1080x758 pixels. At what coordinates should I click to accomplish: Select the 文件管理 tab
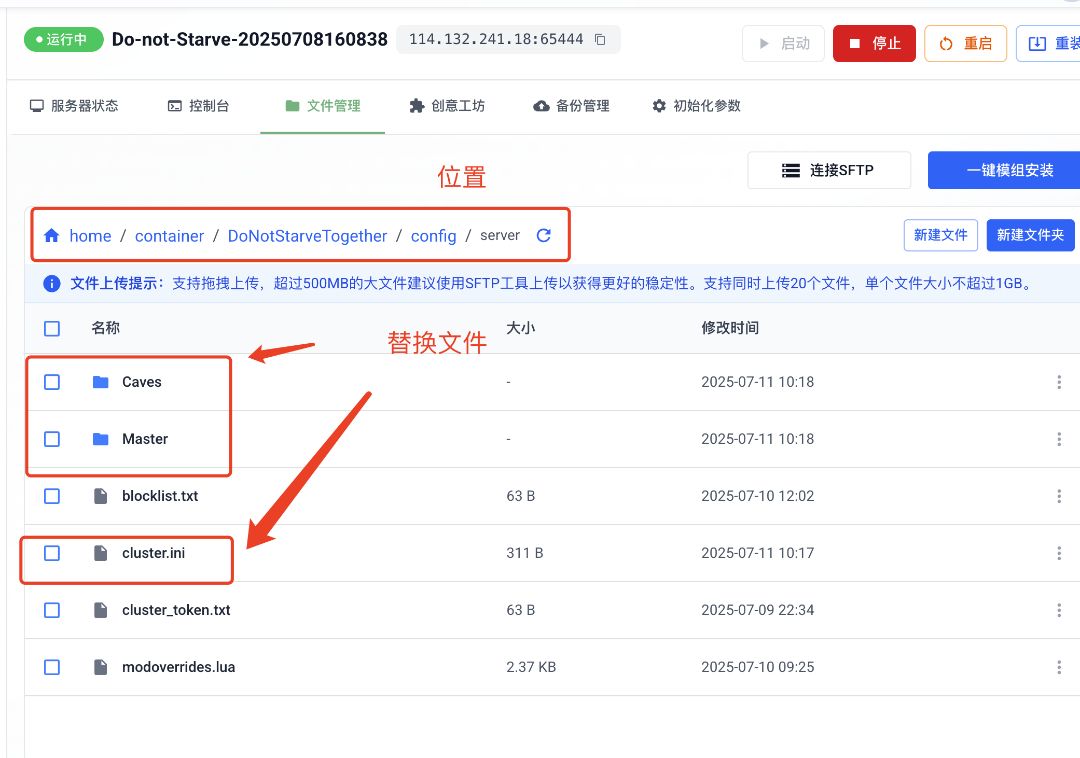click(322, 106)
